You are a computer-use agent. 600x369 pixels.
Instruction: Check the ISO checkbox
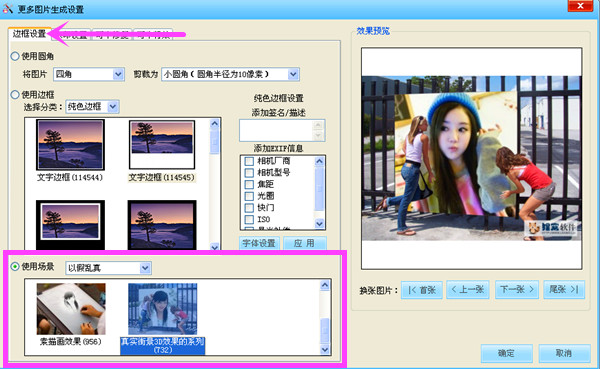click(x=249, y=219)
